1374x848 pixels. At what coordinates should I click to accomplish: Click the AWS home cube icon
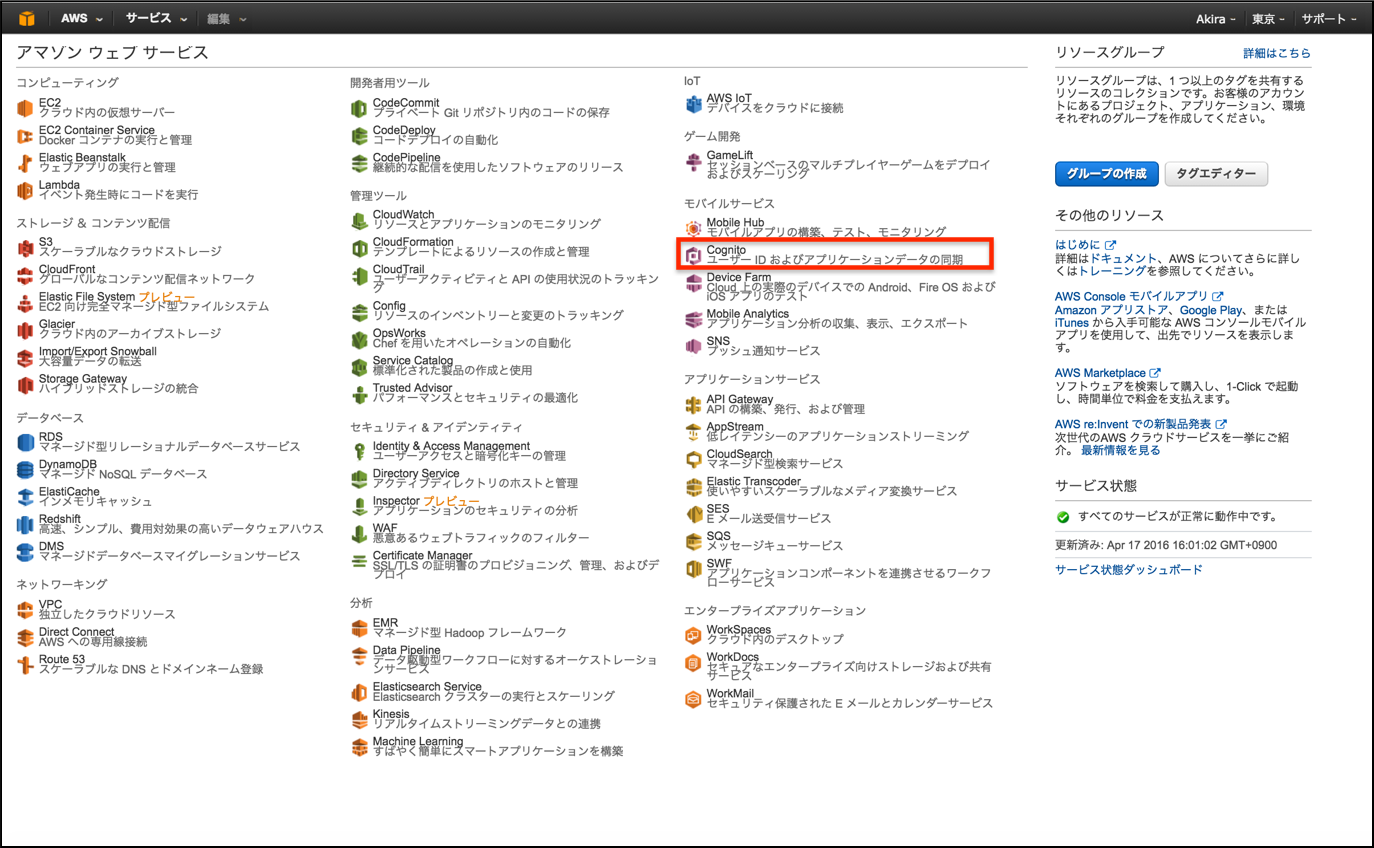27,17
